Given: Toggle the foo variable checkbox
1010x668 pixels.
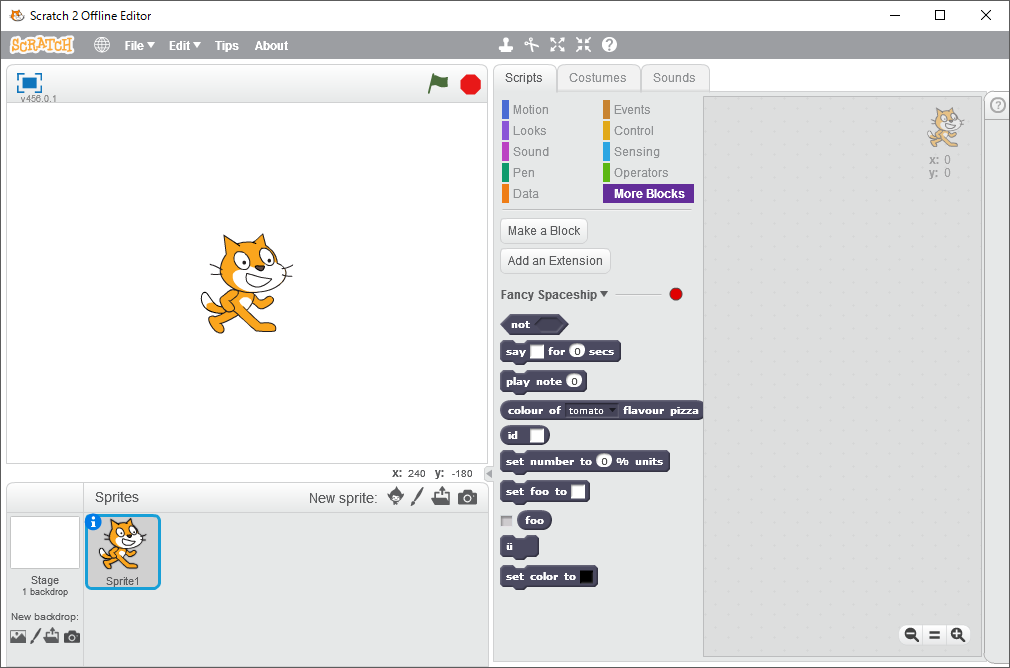Looking at the screenshot, I should click(506, 520).
